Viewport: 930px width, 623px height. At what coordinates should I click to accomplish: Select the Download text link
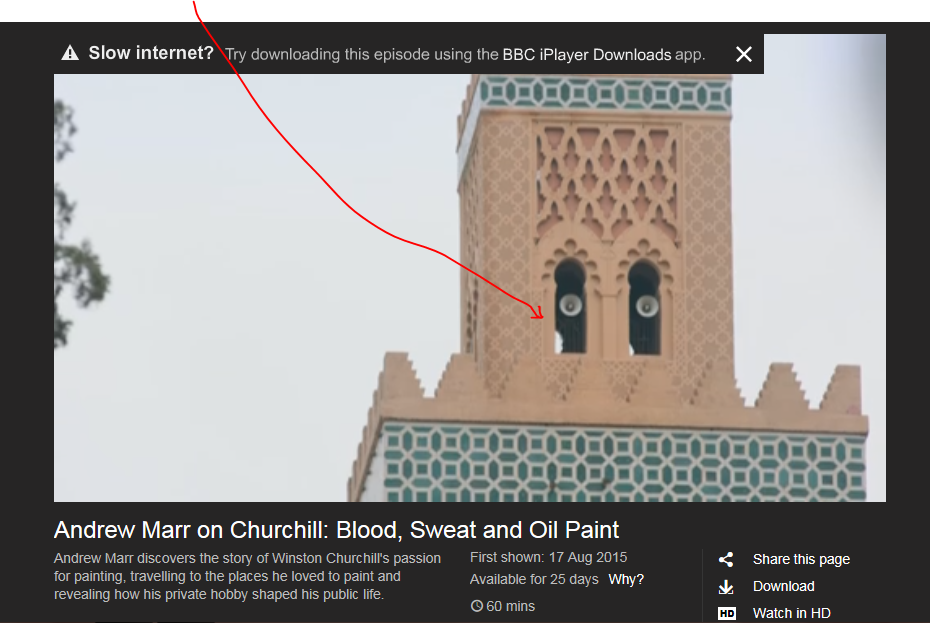pos(784,586)
